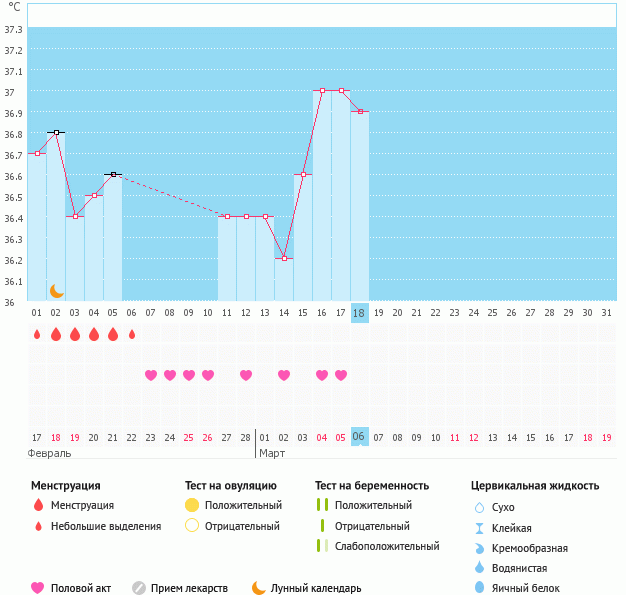Viewport: 626px width, 595px height.
Task: Click the heart icon under cycle day 17
Action: 341,375
